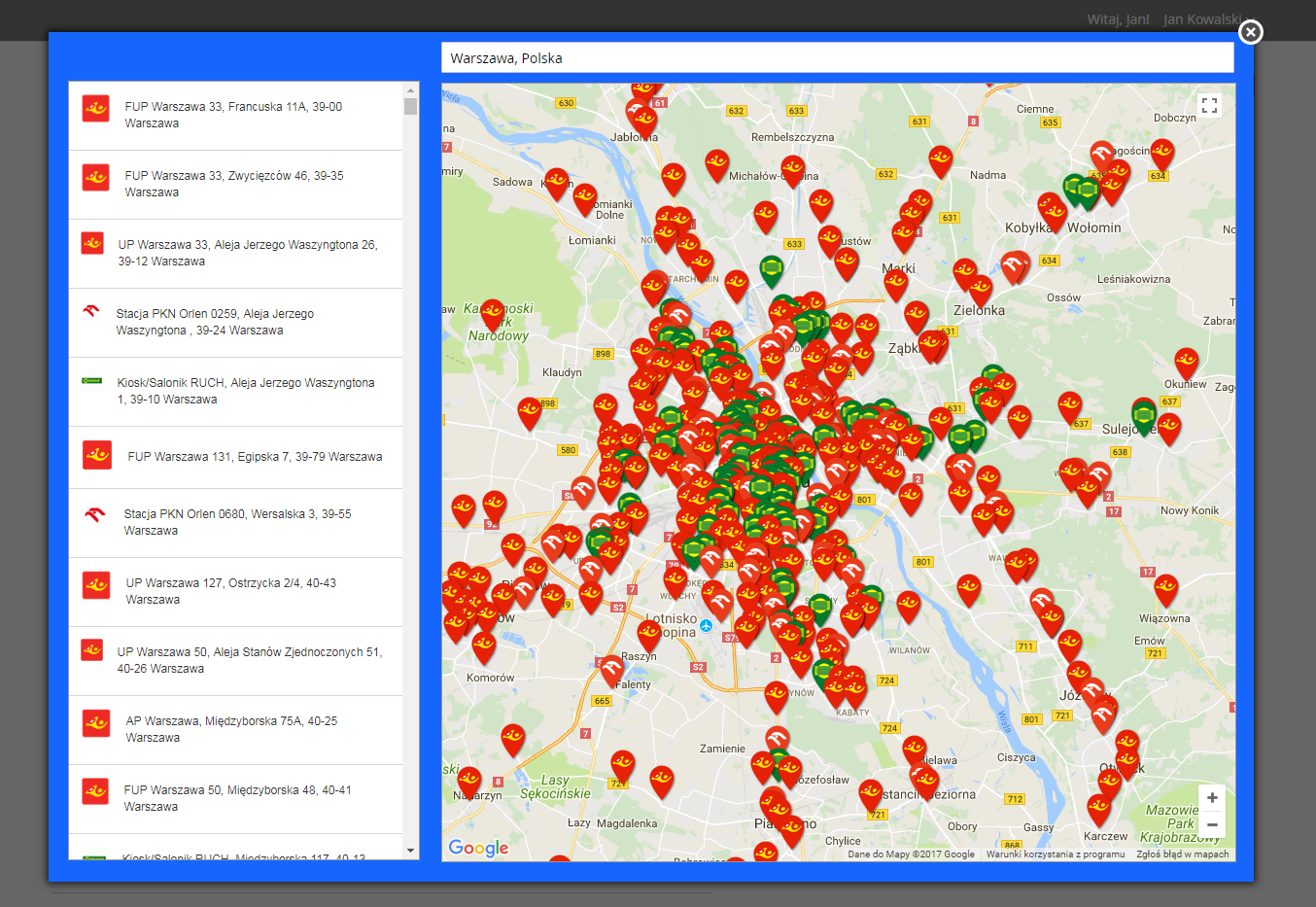Click Orlen logo beside Orlen 0259 entry
Image resolution: width=1316 pixels, height=907 pixels.
[x=91, y=311]
